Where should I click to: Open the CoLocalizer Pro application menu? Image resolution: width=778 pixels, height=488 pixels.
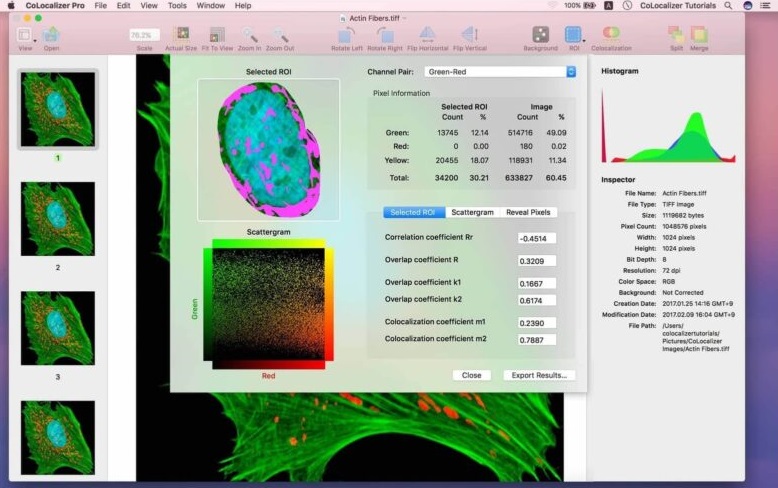(55, 5)
